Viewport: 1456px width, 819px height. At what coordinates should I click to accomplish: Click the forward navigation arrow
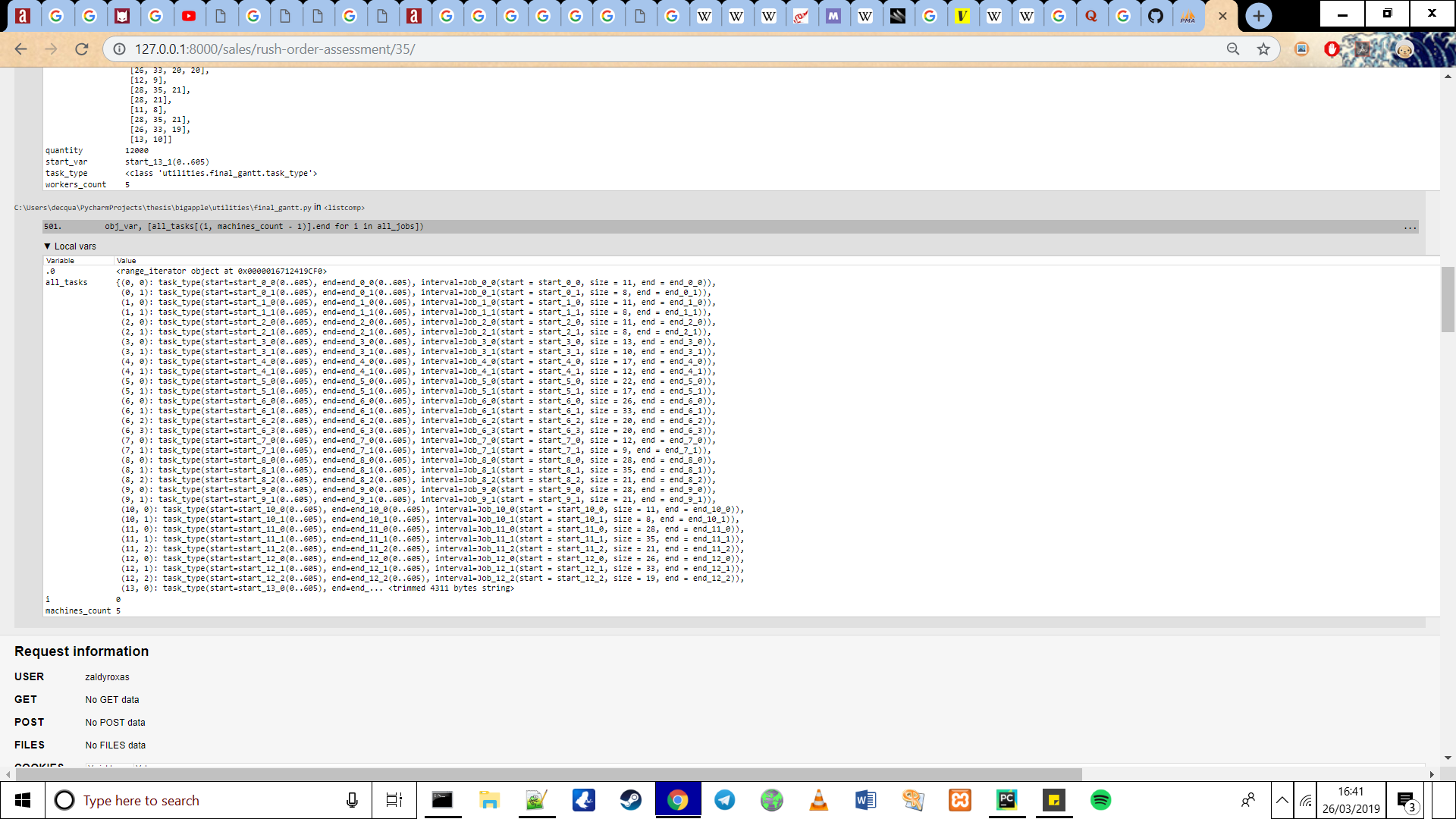coord(52,49)
